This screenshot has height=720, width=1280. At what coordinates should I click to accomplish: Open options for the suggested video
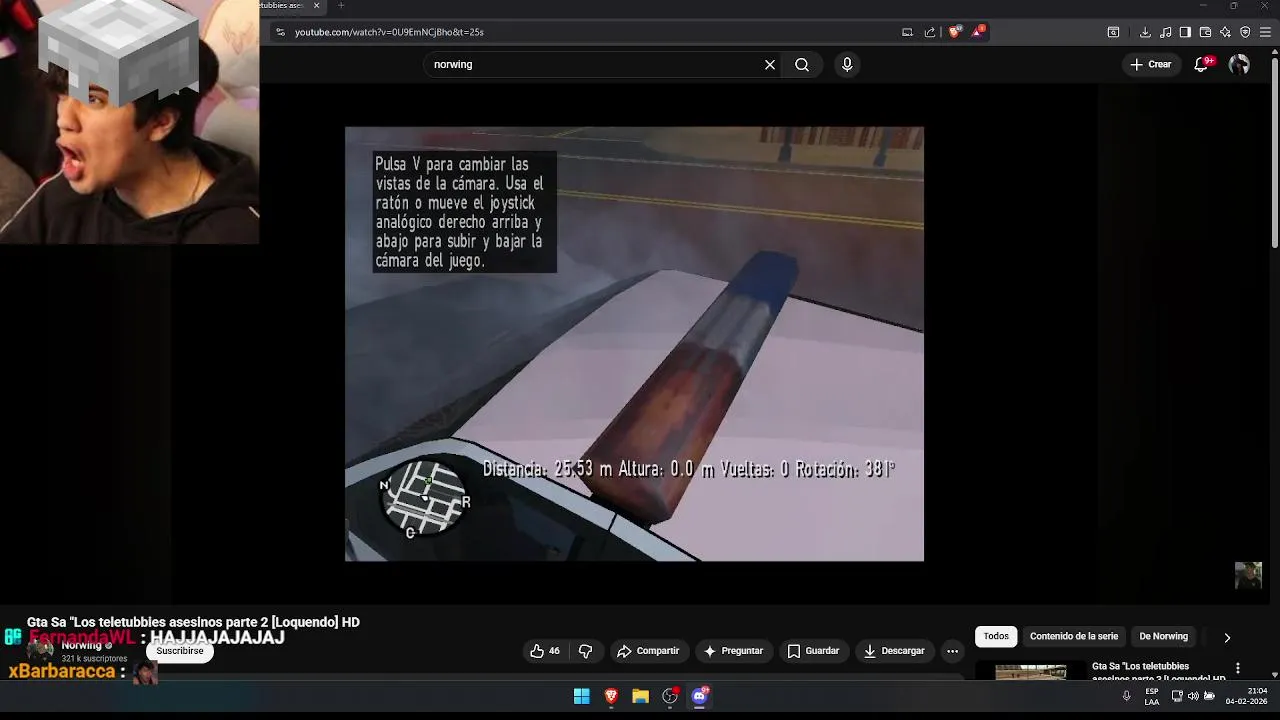[x=1238, y=668]
